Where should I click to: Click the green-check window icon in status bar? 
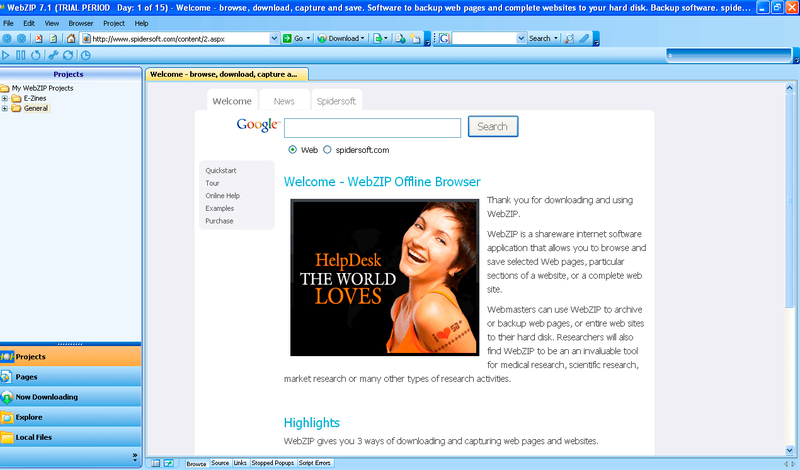coord(168,463)
